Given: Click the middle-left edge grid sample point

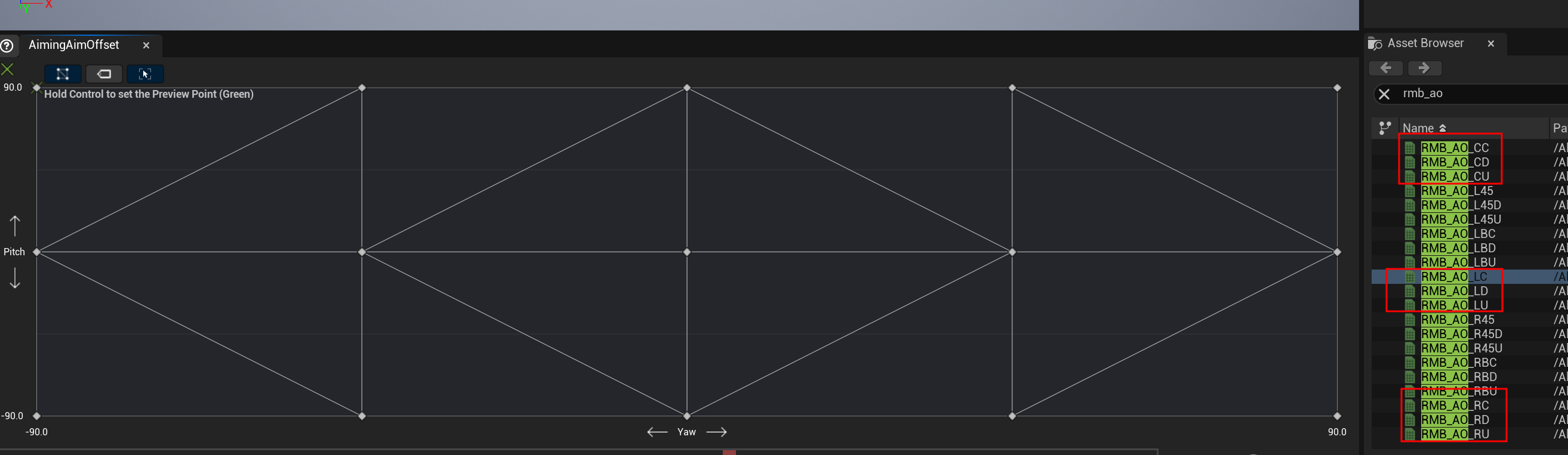Looking at the screenshot, I should click(36, 252).
